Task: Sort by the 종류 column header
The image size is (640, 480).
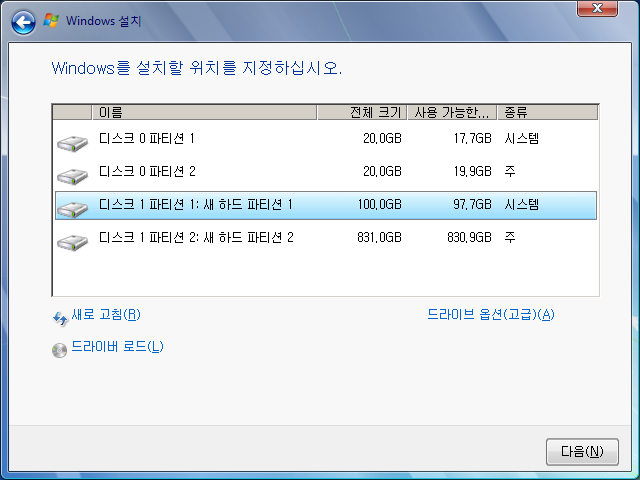Action: [x=548, y=112]
